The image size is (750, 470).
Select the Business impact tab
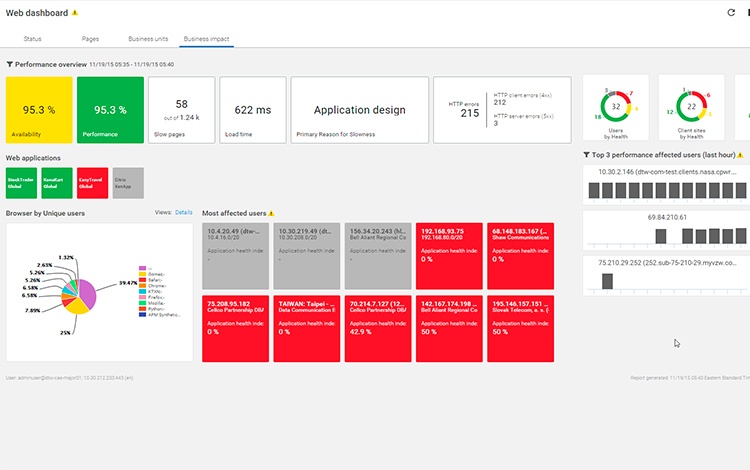[207, 39]
